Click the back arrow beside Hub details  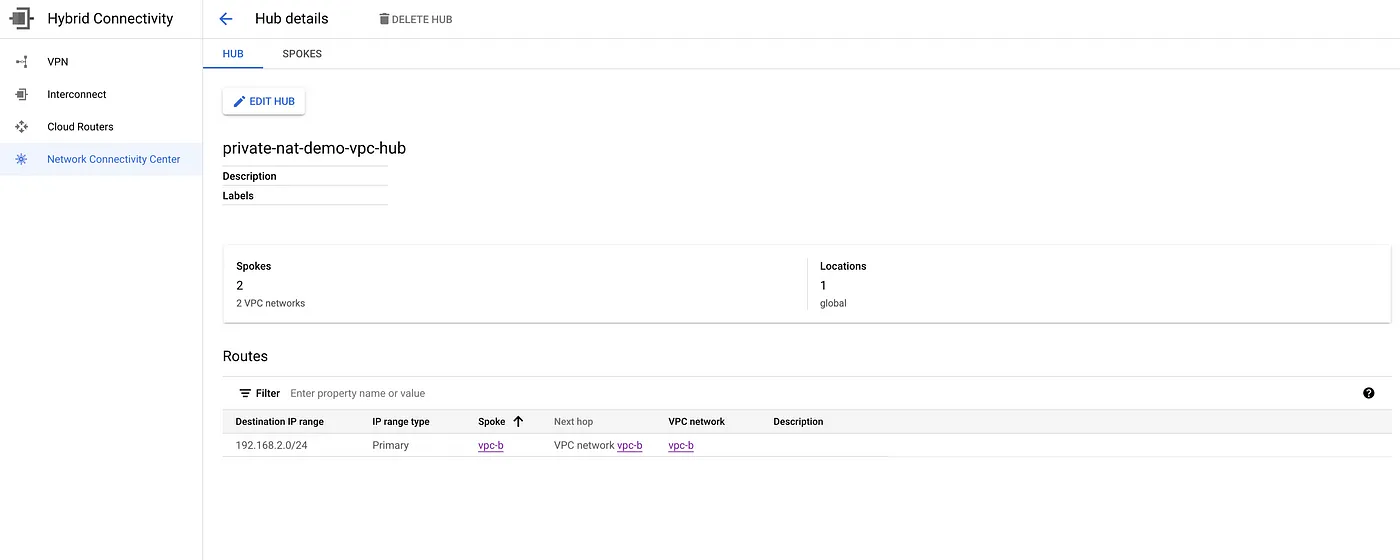click(x=226, y=19)
